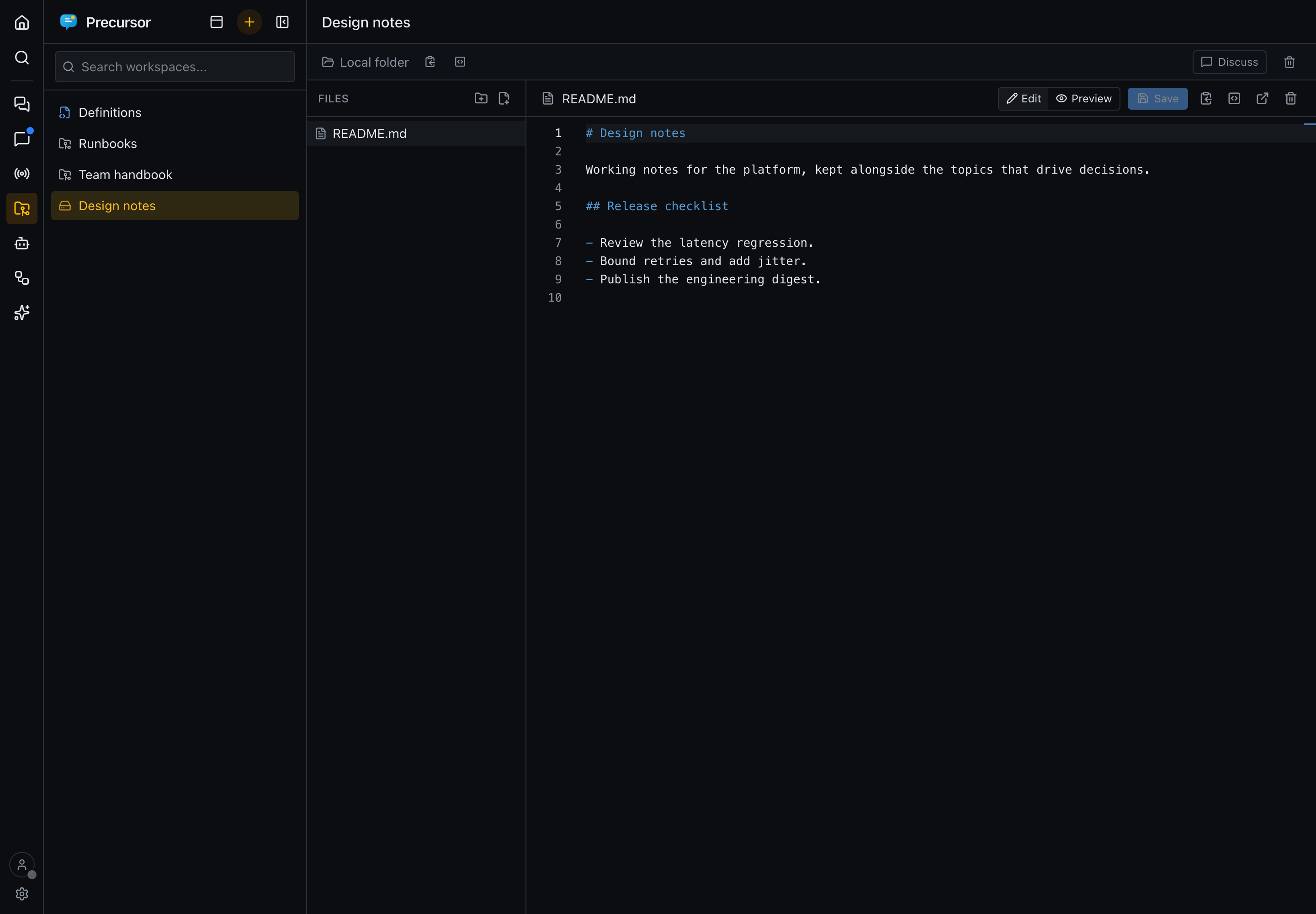Open the Definitions workspace
Viewport: 1316px width, 914px height.
pos(175,112)
